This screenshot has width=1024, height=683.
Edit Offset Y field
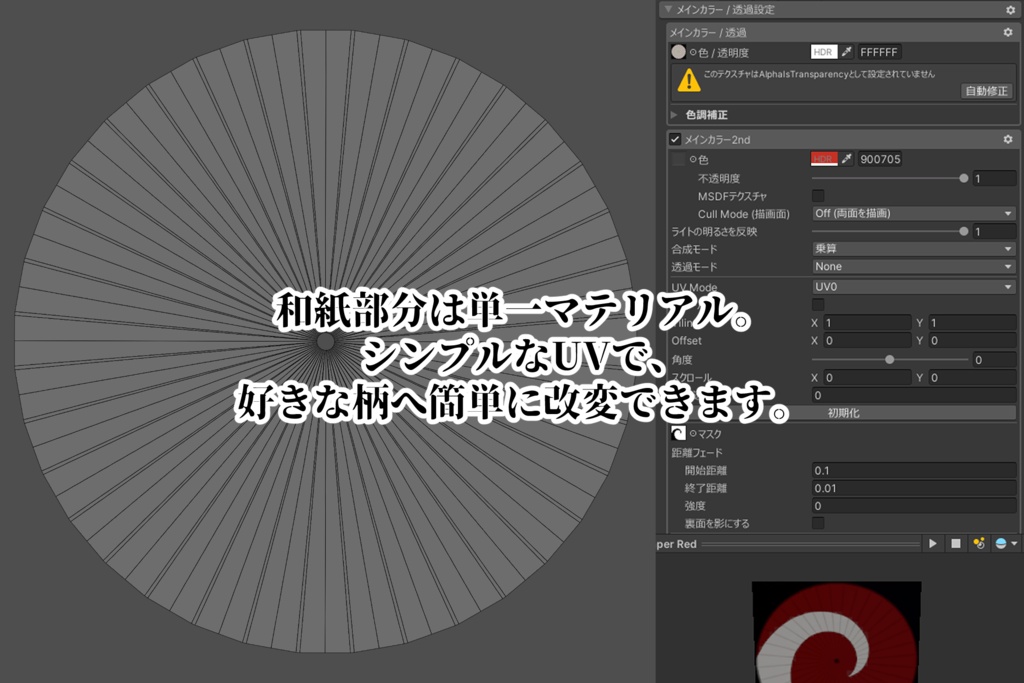972,340
